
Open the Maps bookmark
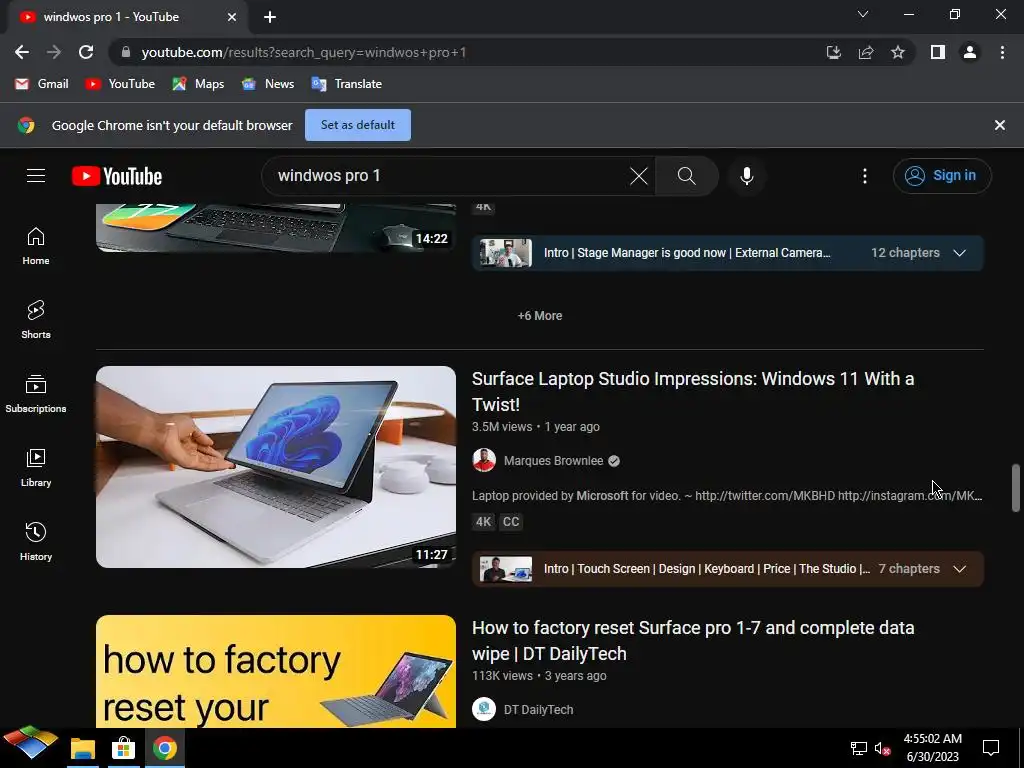pos(199,84)
